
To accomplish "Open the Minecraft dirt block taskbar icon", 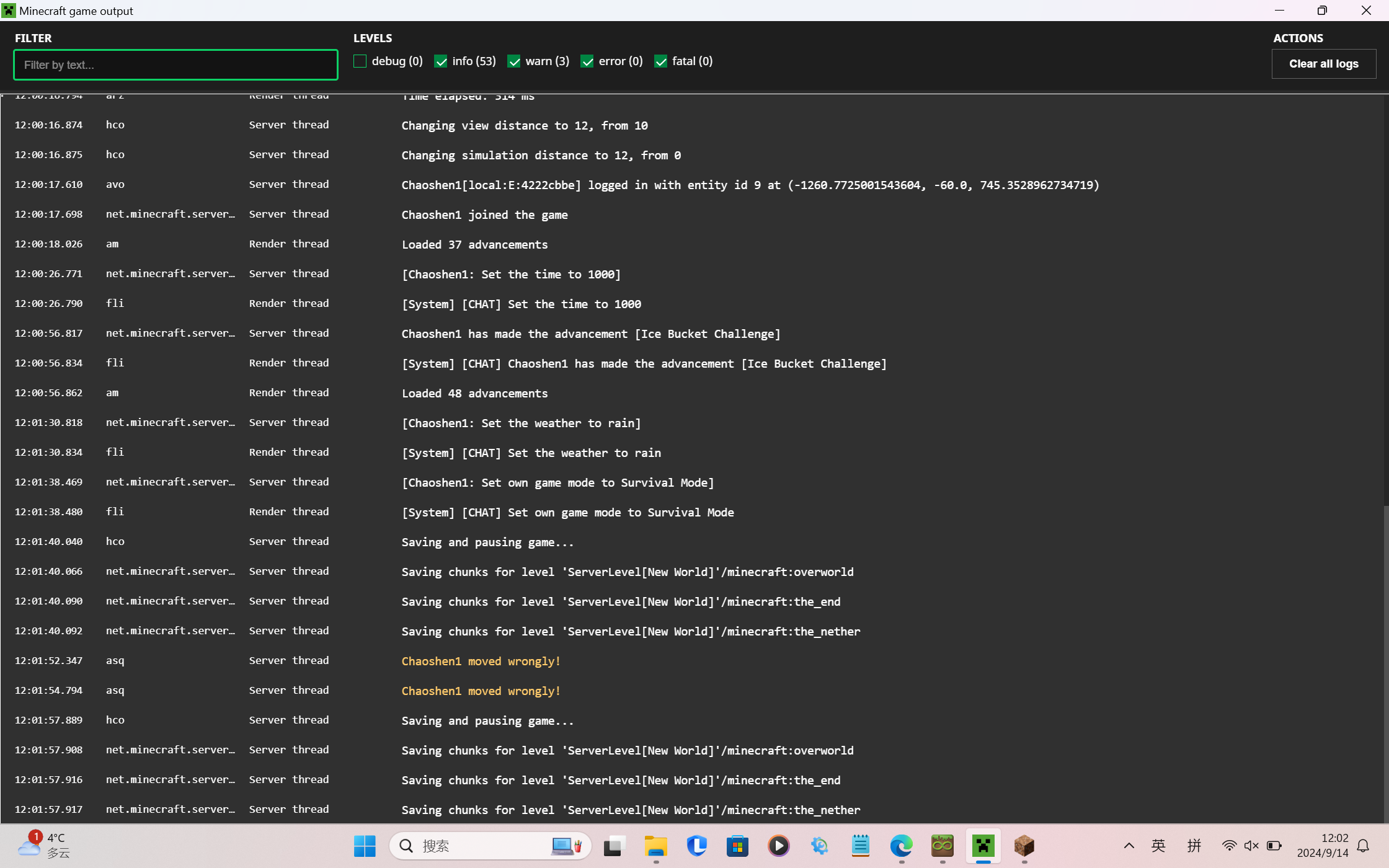I will [x=1024, y=846].
